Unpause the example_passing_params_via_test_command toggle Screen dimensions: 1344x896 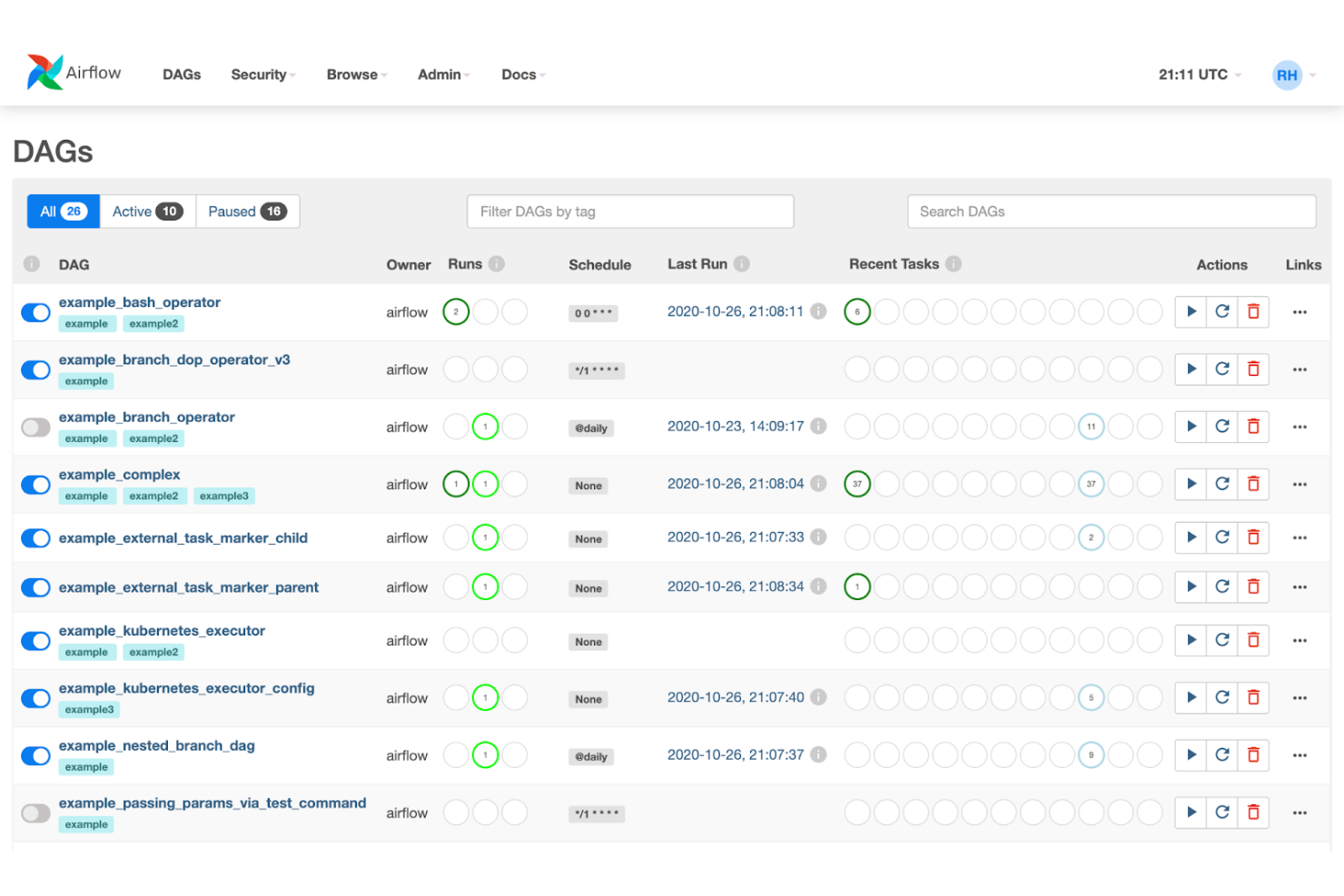click(x=35, y=813)
